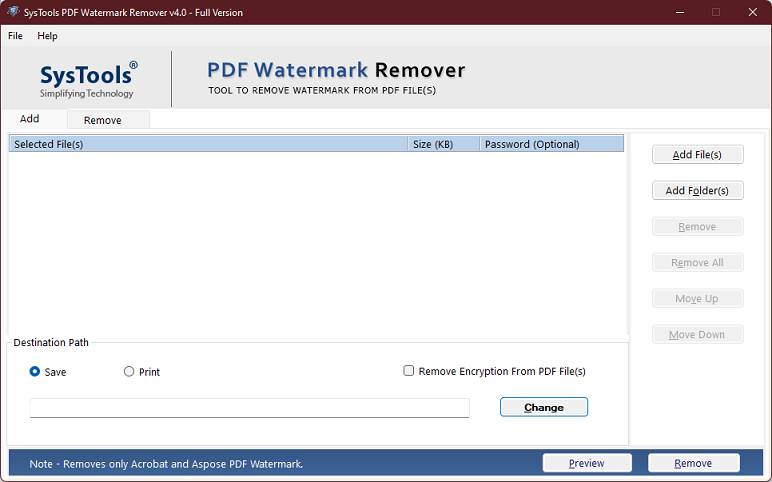Click the SysTools Simplifying Technology logo

pyautogui.click(x=88, y=79)
